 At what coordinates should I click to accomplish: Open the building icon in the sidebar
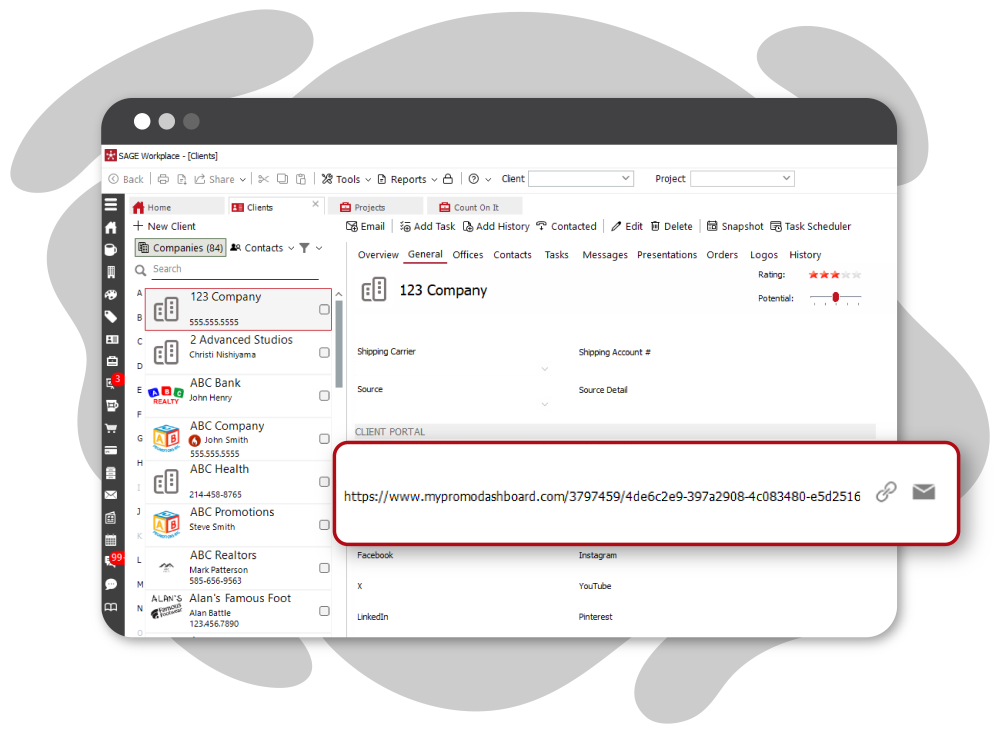(111, 272)
